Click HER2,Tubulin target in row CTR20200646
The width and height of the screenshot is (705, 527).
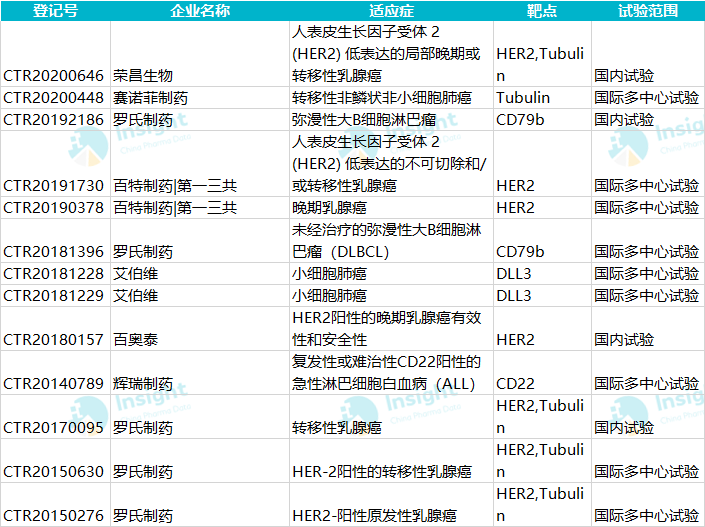pos(540,65)
